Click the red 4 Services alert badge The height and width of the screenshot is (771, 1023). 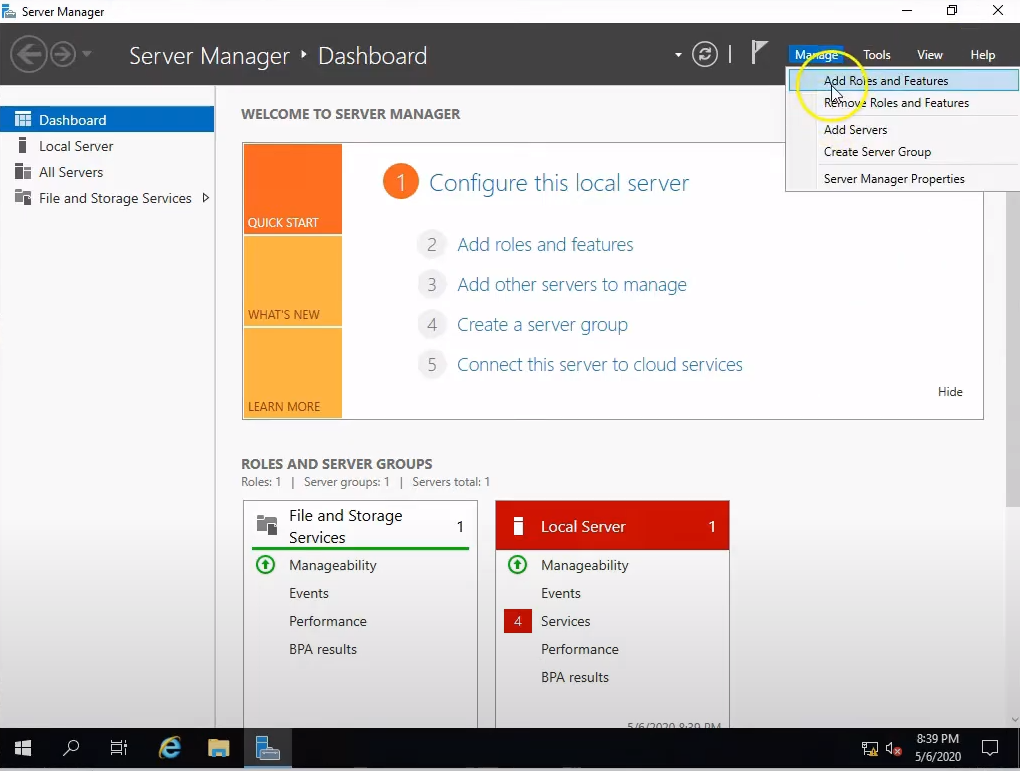(x=517, y=621)
